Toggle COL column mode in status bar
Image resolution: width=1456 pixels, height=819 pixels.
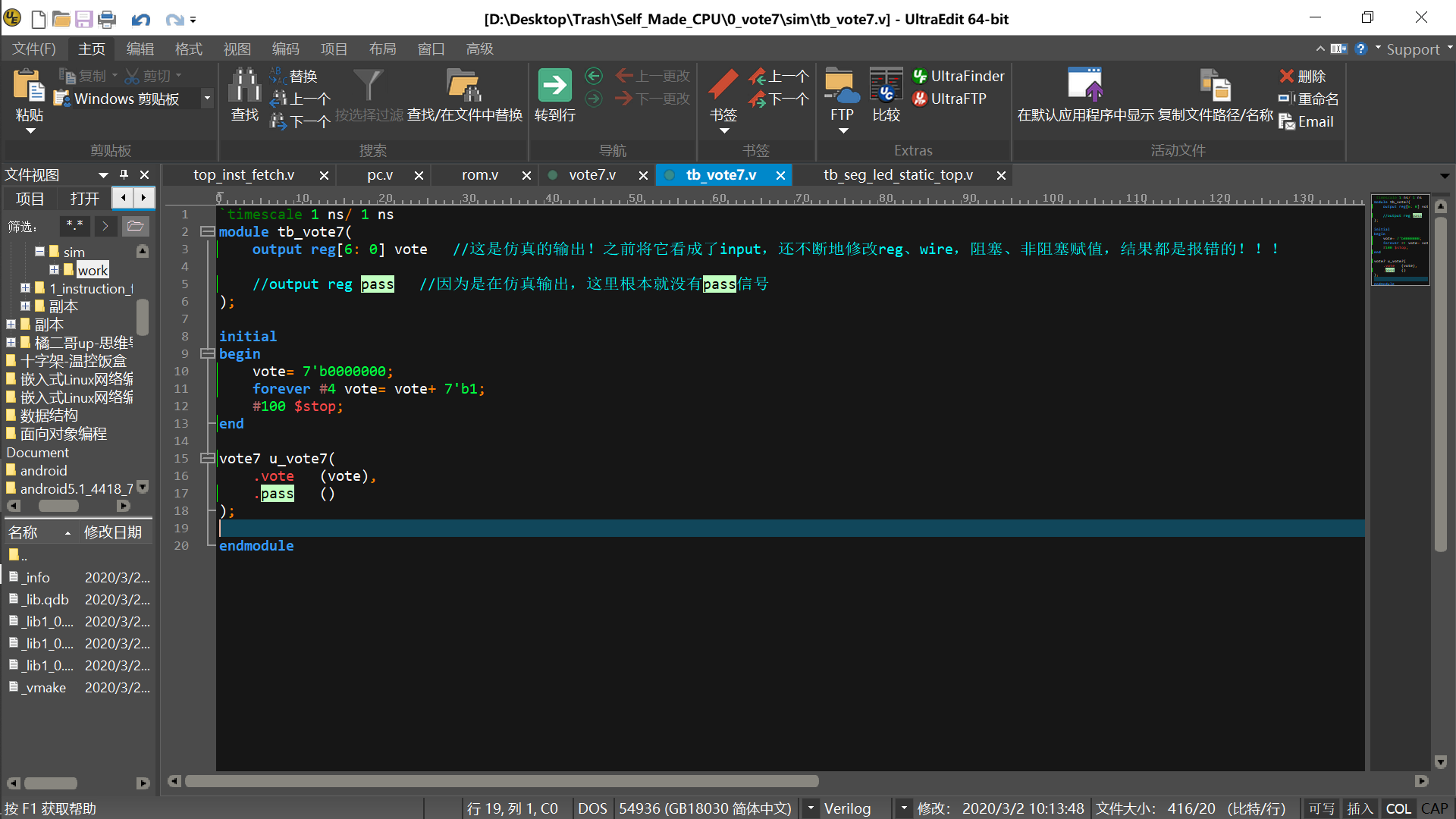pyautogui.click(x=1398, y=808)
